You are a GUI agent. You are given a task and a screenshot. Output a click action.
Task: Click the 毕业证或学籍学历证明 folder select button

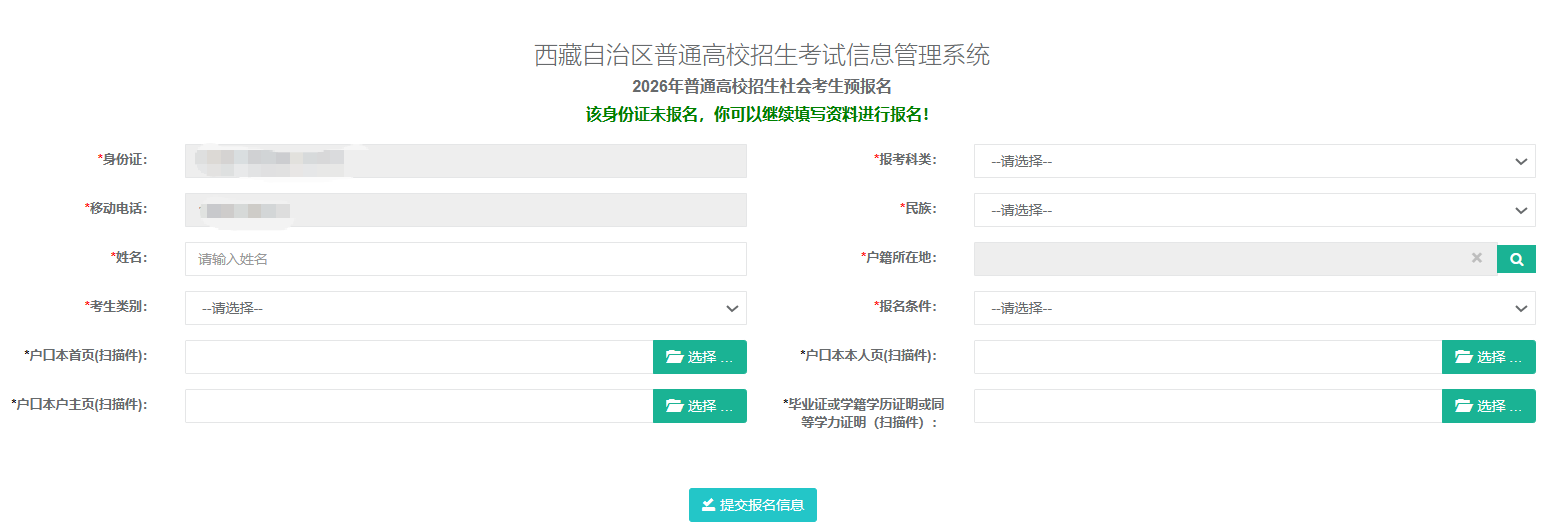click(1488, 406)
